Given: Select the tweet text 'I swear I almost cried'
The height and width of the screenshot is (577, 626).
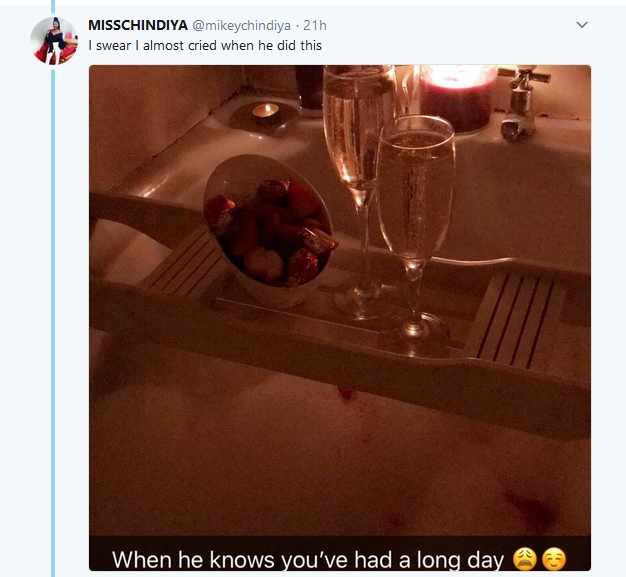Looking at the screenshot, I should tap(153, 46).
